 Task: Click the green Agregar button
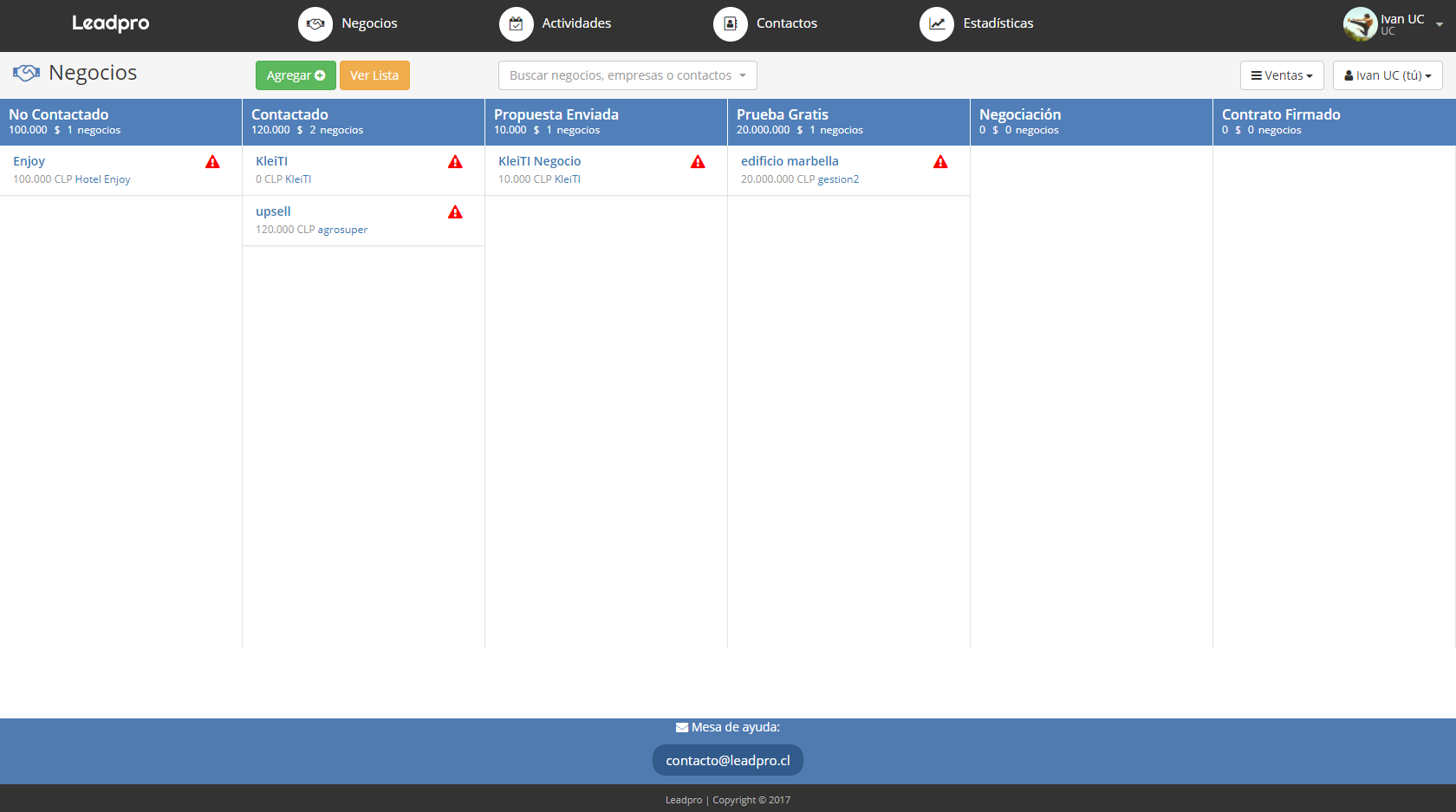point(296,75)
